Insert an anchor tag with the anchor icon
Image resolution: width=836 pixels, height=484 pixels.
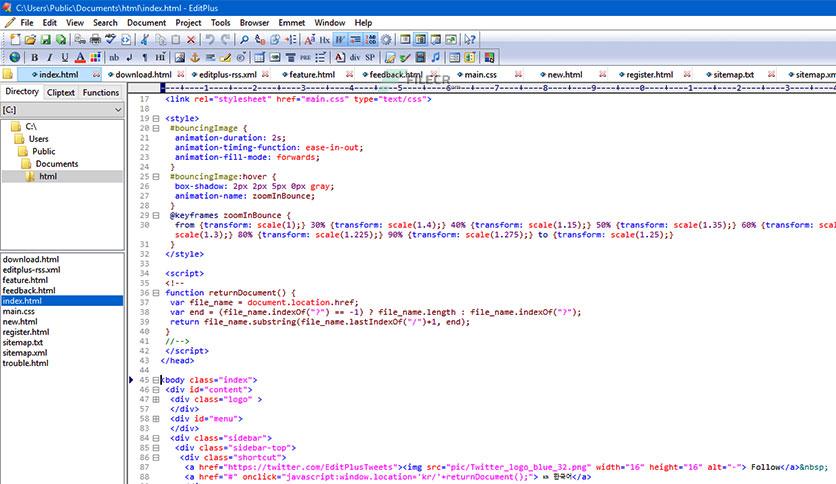click(195, 57)
